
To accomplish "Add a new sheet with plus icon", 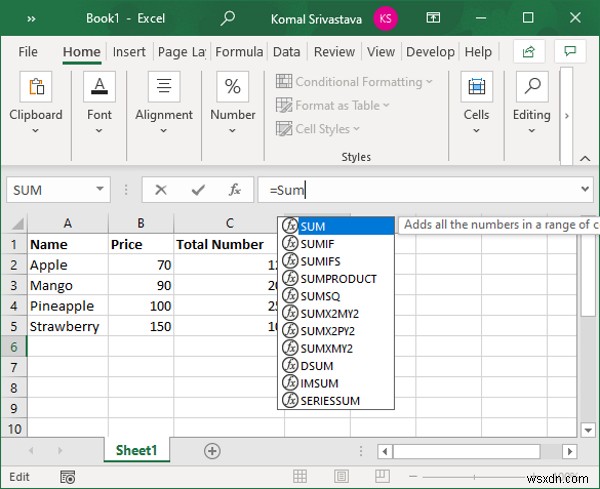I will (212, 451).
